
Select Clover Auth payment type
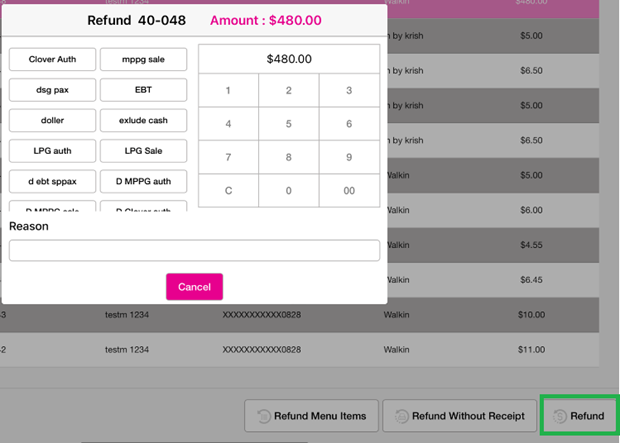(52, 60)
